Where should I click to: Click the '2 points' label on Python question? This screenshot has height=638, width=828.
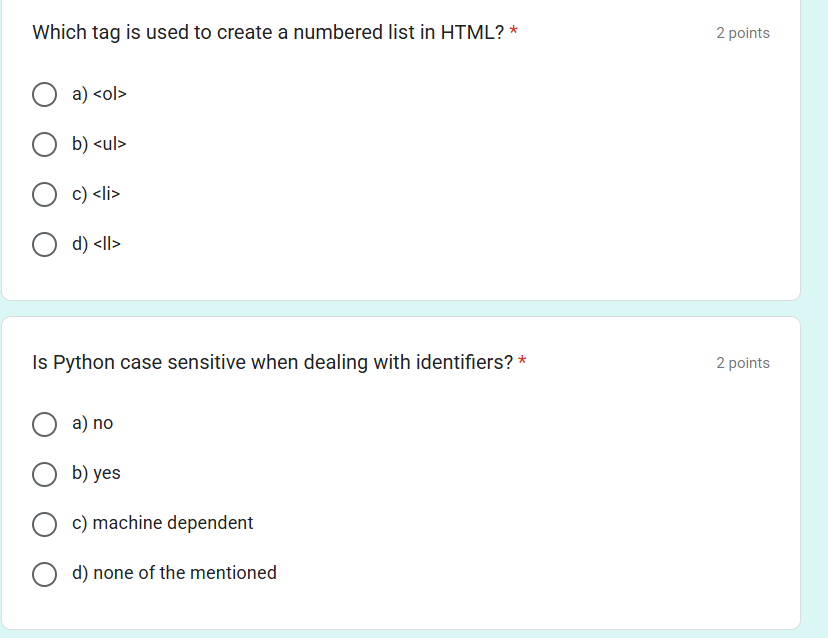click(742, 363)
